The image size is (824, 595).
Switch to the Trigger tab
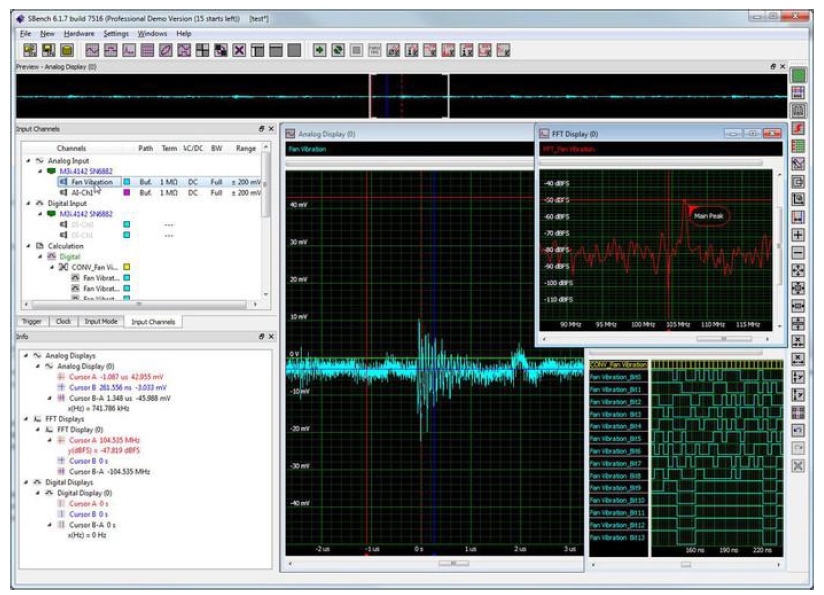pyautogui.click(x=32, y=321)
